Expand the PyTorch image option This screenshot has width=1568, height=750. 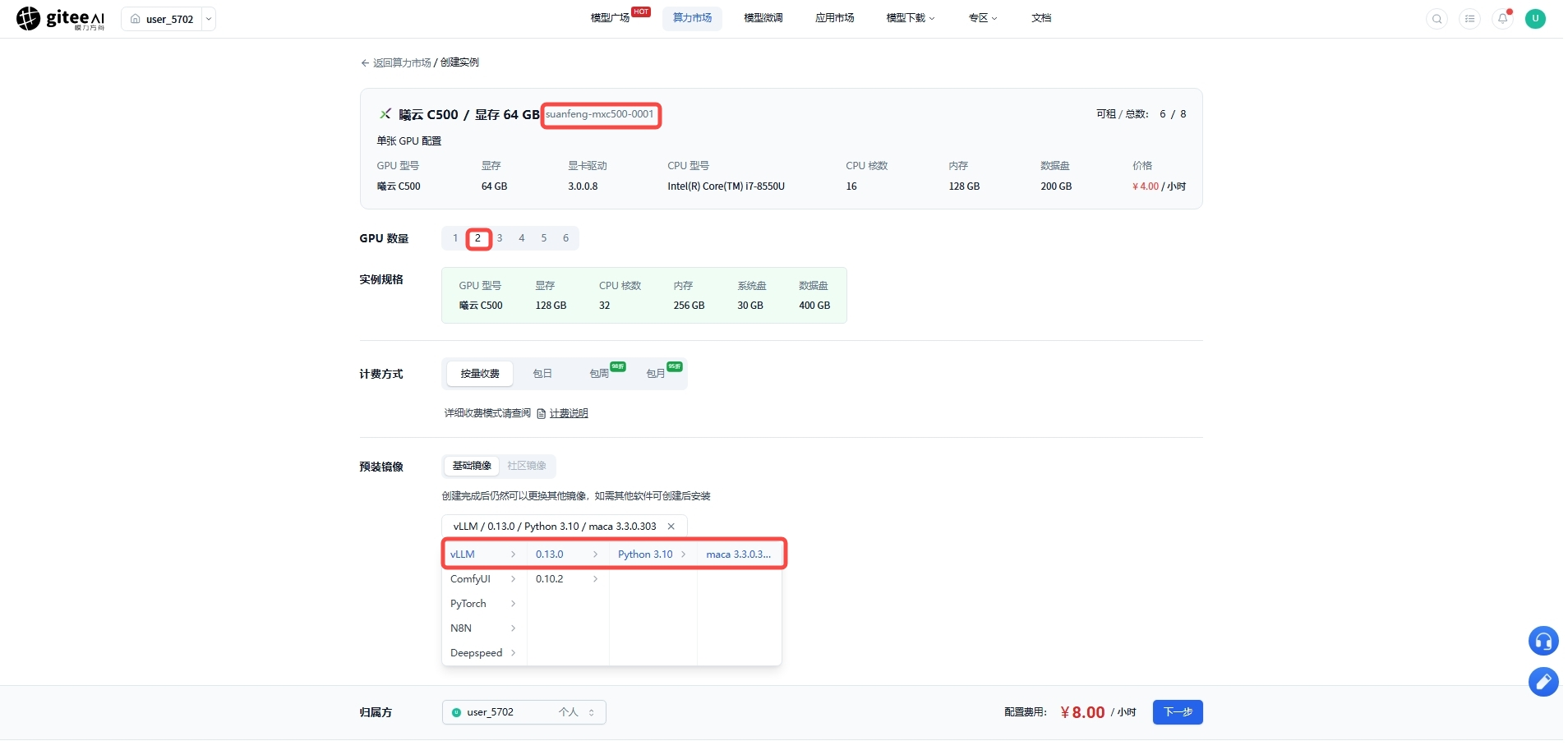(x=483, y=604)
